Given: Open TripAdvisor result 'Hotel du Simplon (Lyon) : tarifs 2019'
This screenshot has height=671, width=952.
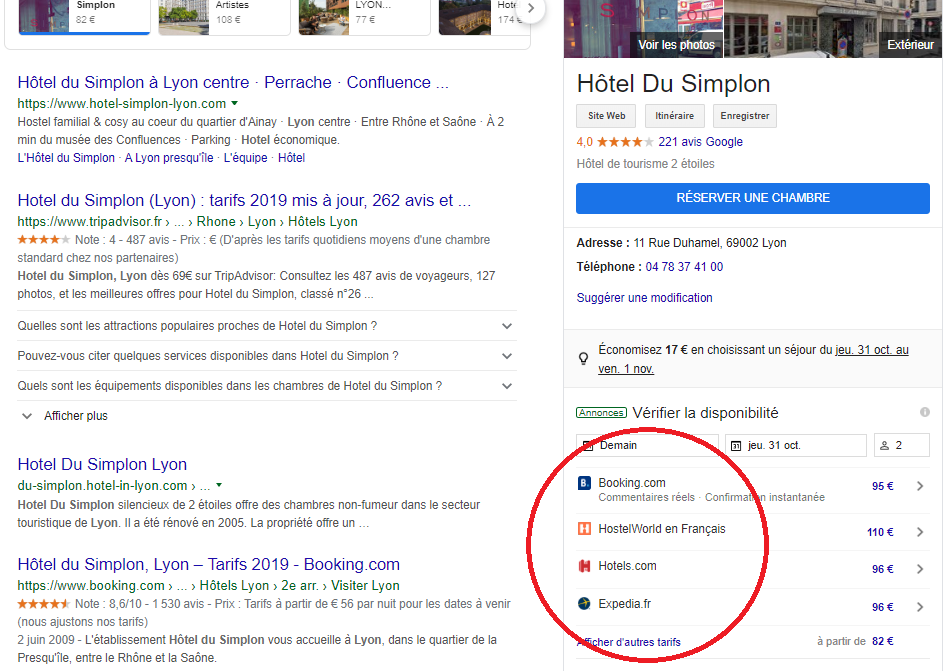Looking at the screenshot, I should [x=244, y=200].
